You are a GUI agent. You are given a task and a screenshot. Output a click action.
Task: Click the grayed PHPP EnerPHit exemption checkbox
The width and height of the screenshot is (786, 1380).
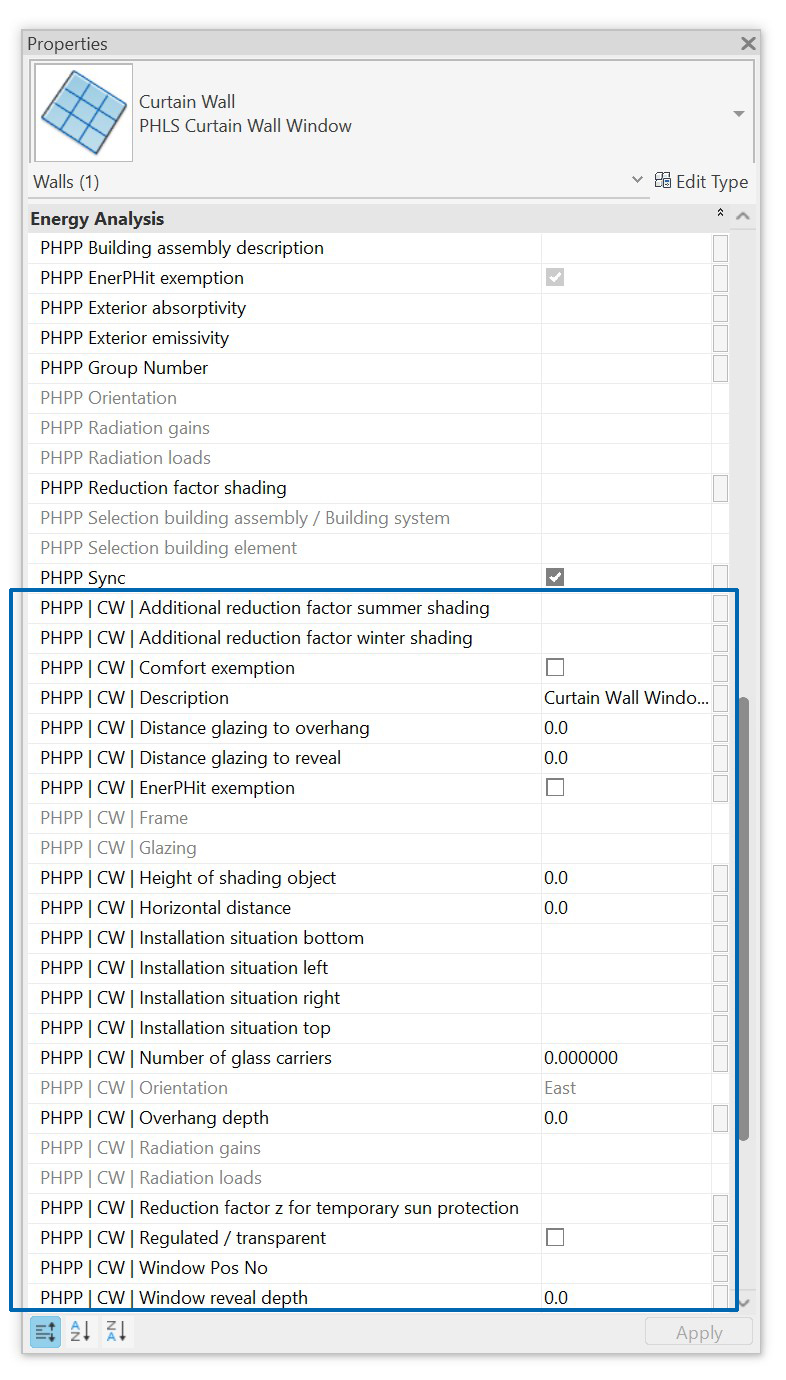coord(555,277)
